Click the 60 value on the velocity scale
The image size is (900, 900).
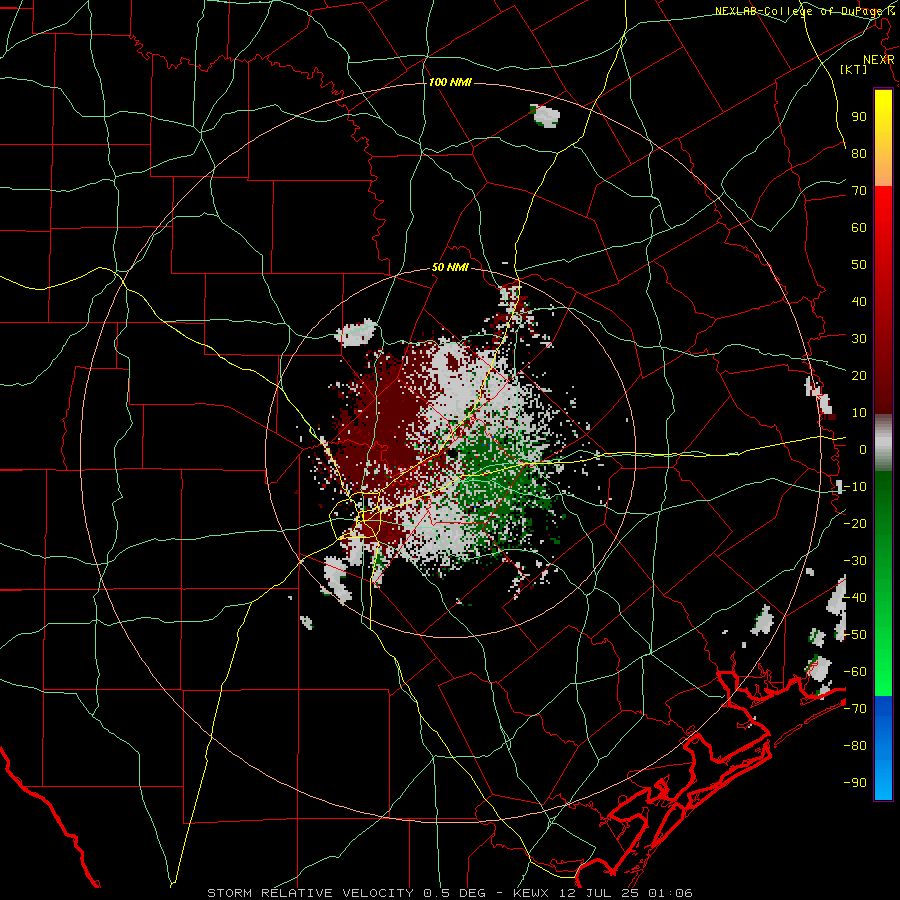[859, 227]
